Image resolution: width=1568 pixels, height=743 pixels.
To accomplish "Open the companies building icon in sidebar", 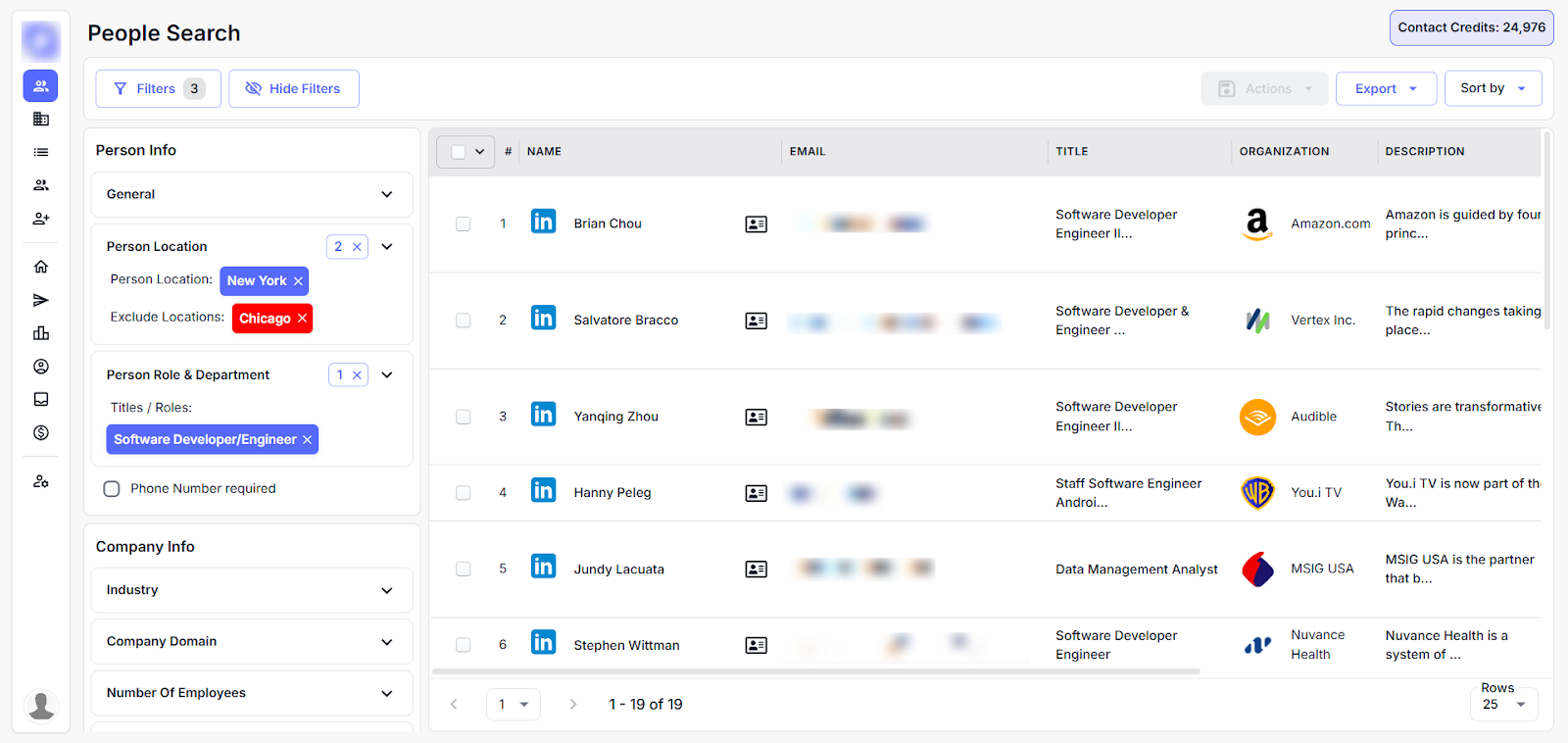I will coord(41,119).
